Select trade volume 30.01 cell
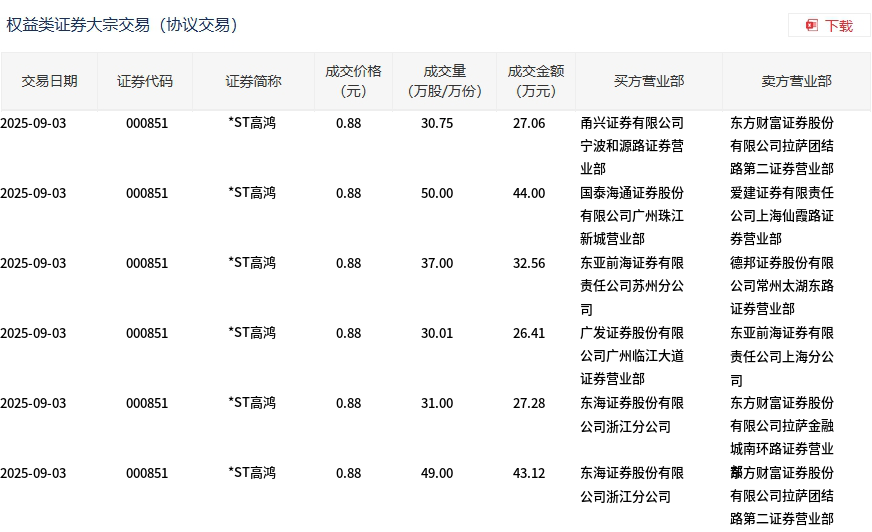872x532 pixels. click(437, 334)
